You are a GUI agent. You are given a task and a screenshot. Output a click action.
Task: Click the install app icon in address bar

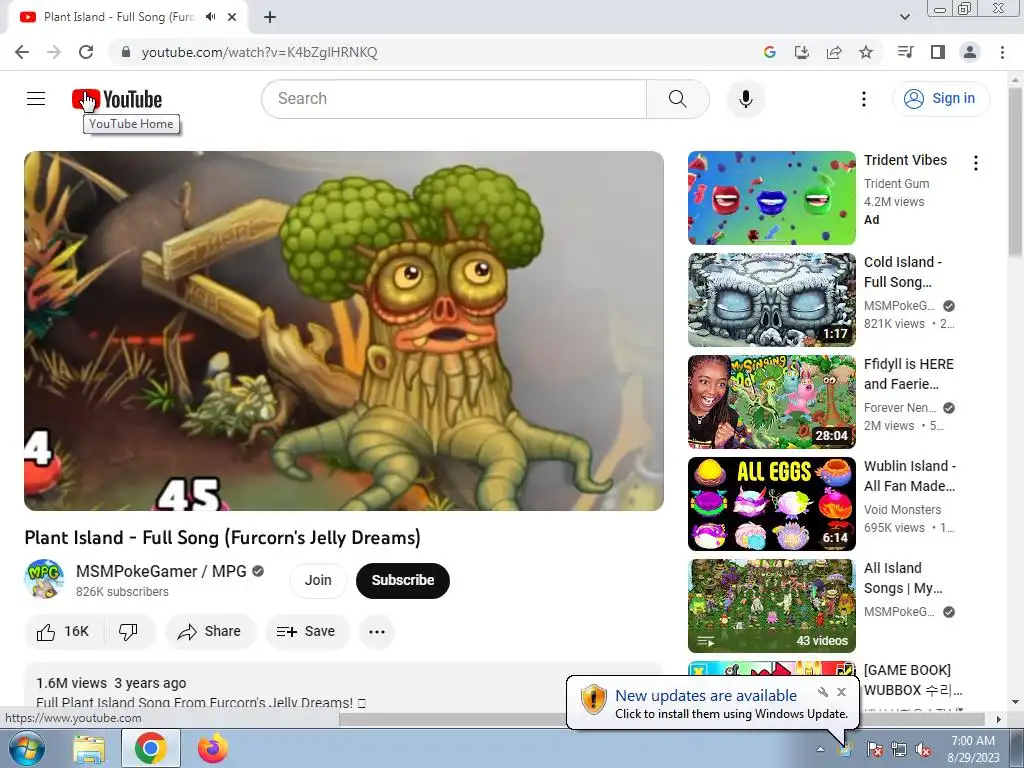[x=801, y=52]
